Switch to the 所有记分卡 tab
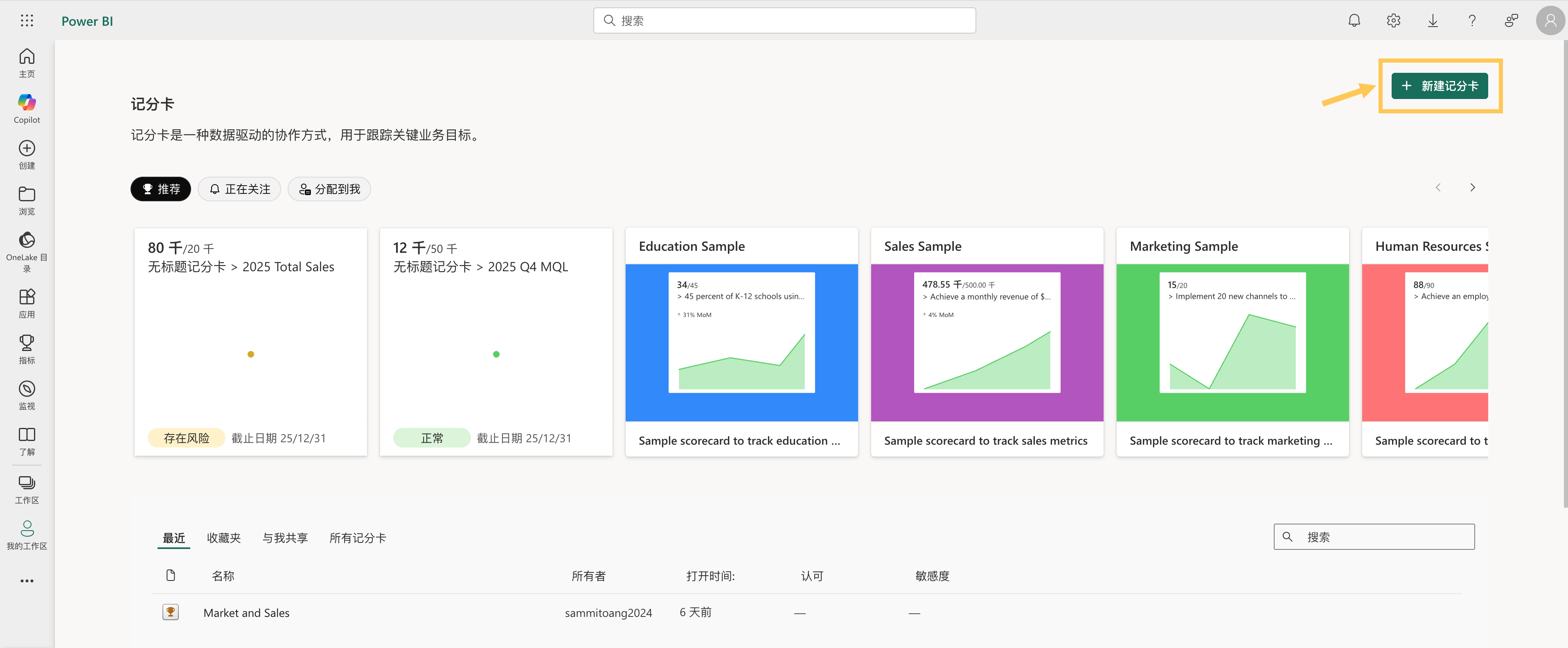The width and height of the screenshot is (1568, 648). pos(357,538)
